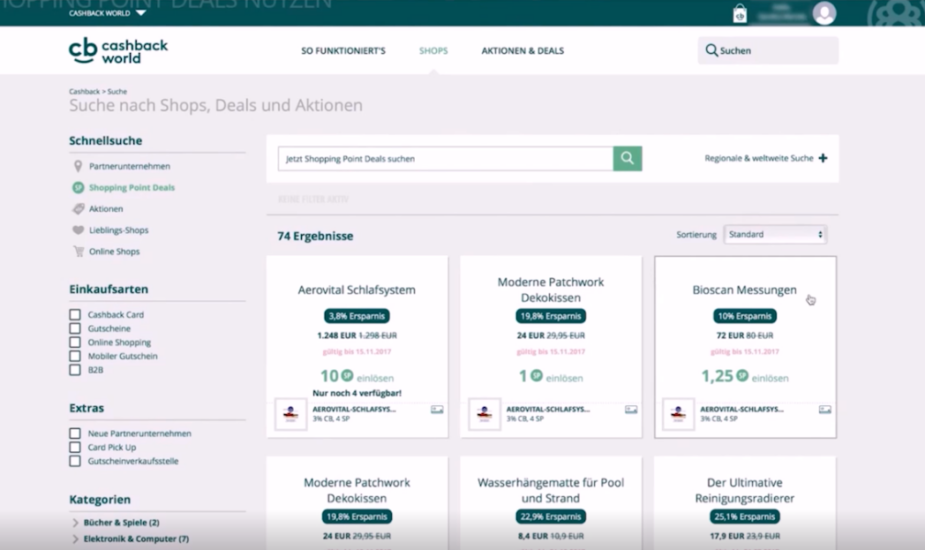Click the Cashback breadcrumb link
The width and height of the screenshot is (925, 550).
pyautogui.click(x=84, y=91)
